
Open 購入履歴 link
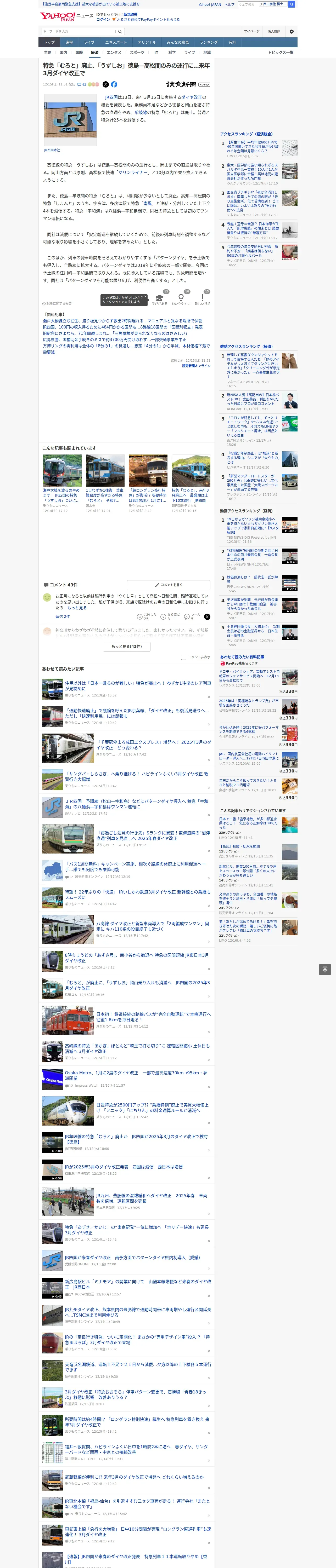click(274, 32)
